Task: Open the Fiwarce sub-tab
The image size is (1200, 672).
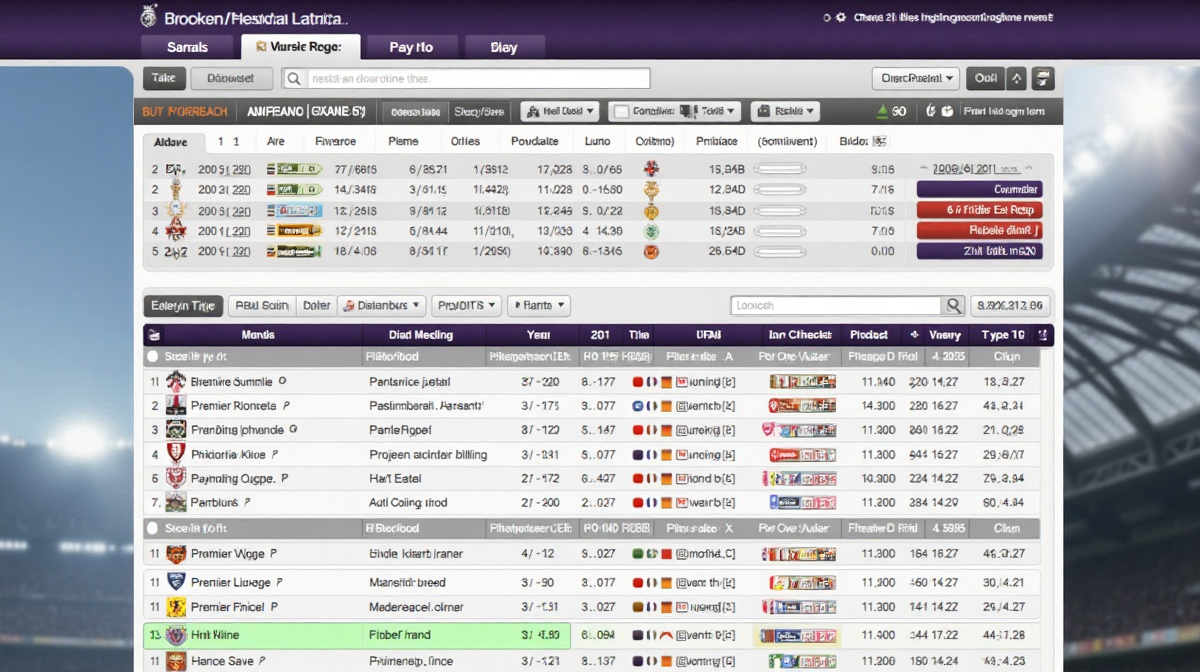Action: point(335,142)
